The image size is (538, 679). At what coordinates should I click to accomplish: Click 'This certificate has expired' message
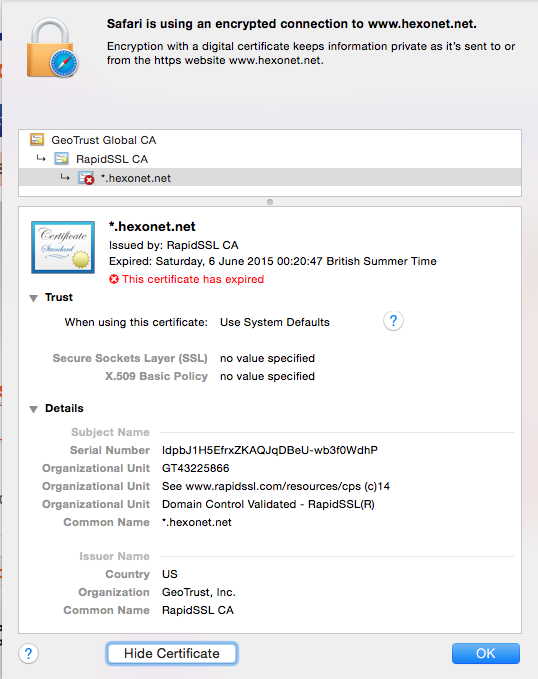[x=193, y=279]
